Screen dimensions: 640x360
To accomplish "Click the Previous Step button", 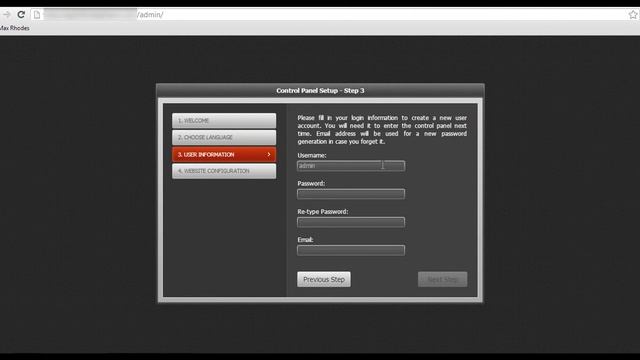I will tap(324, 280).
